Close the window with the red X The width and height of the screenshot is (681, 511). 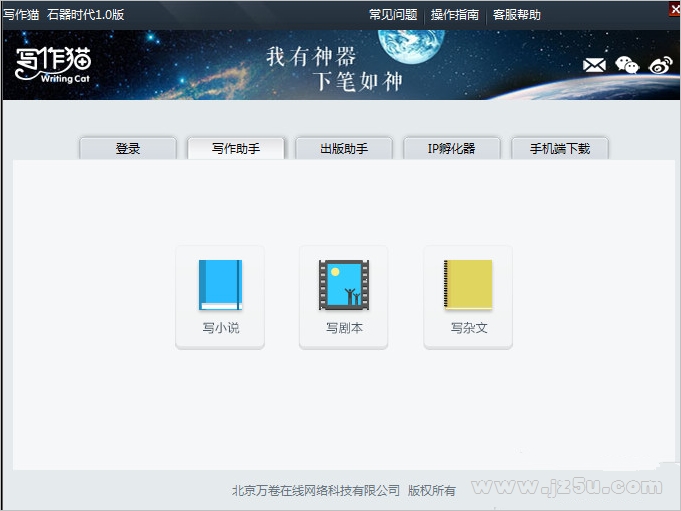(675, 9)
